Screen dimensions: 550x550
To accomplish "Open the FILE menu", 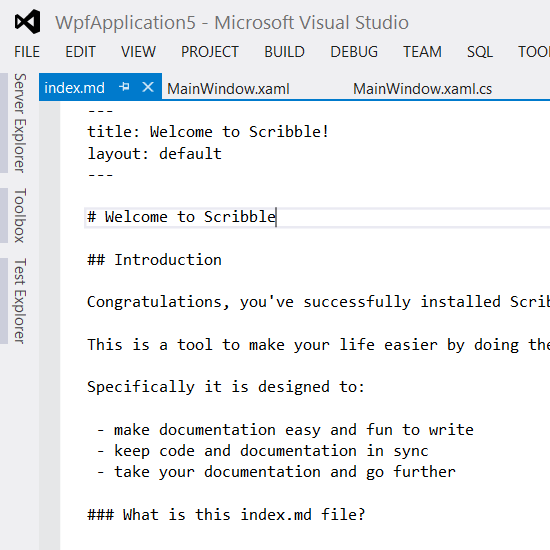I will pos(27,52).
